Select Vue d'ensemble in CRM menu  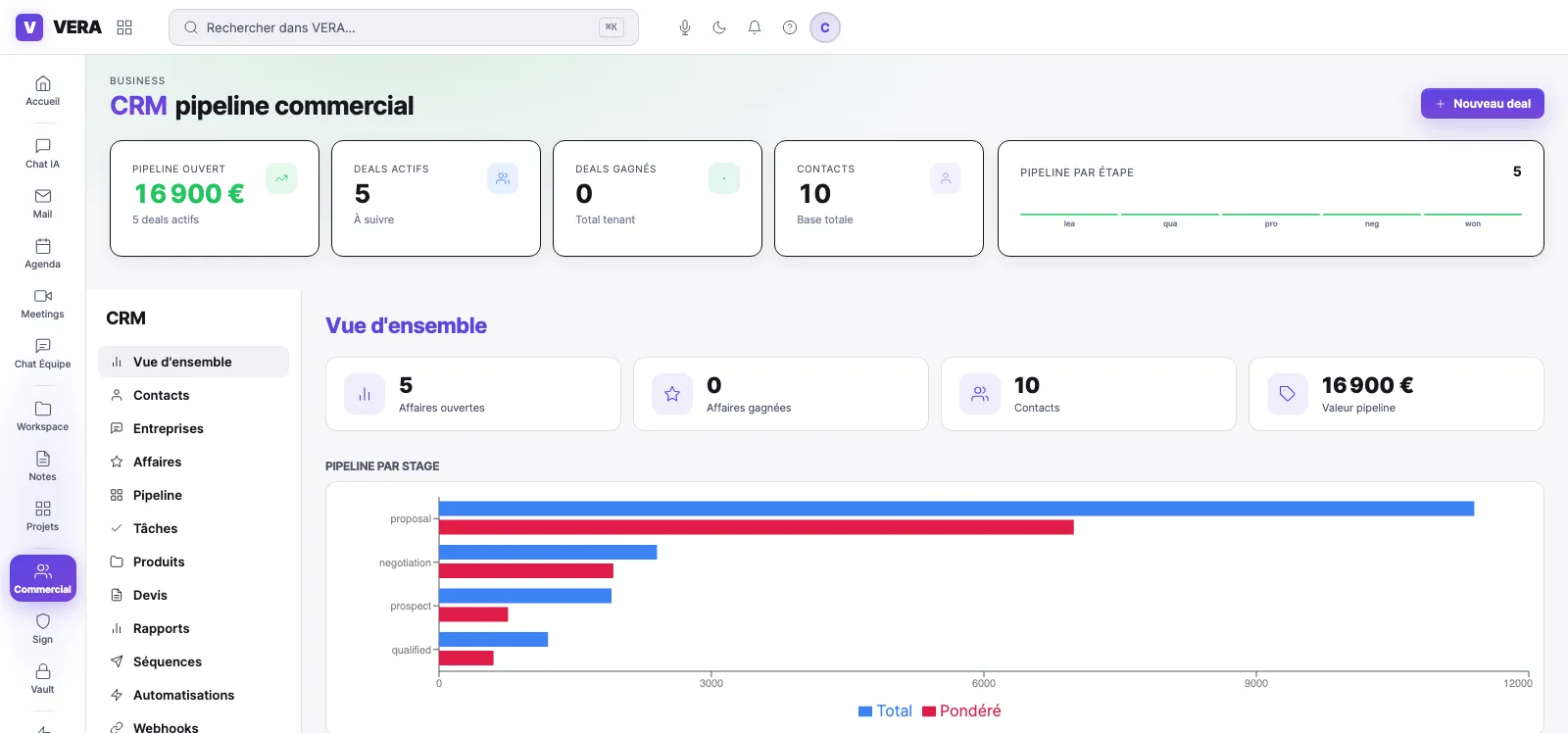pyautogui.click(x=193, y=362)
